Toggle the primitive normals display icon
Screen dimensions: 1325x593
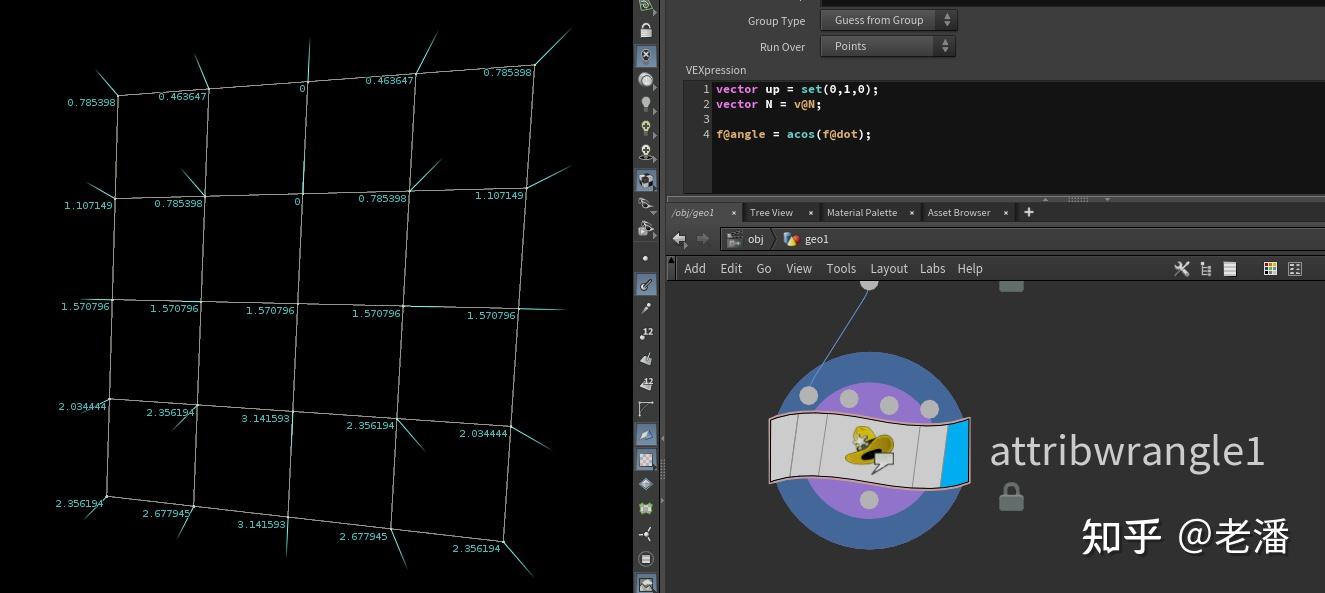click(646, 358)
